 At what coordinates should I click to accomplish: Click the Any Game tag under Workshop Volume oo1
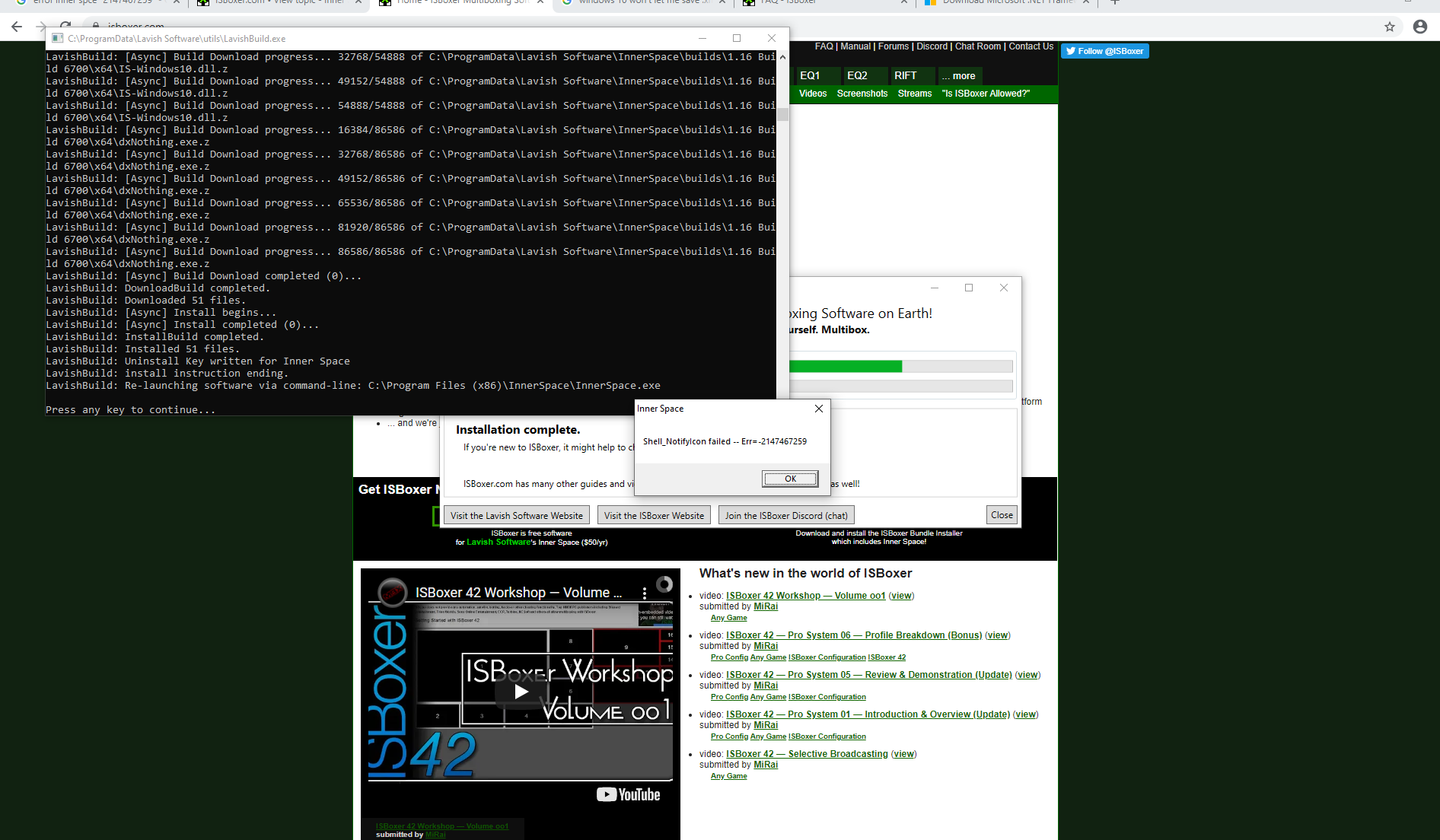(728, 618)
